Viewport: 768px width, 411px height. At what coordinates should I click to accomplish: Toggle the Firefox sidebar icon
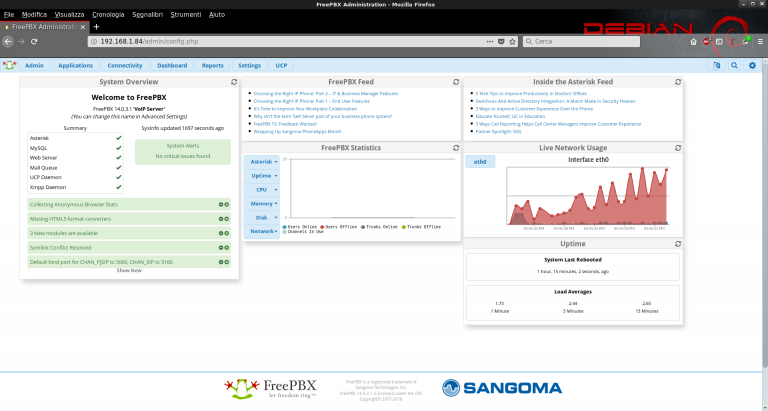tap(719, 42)
